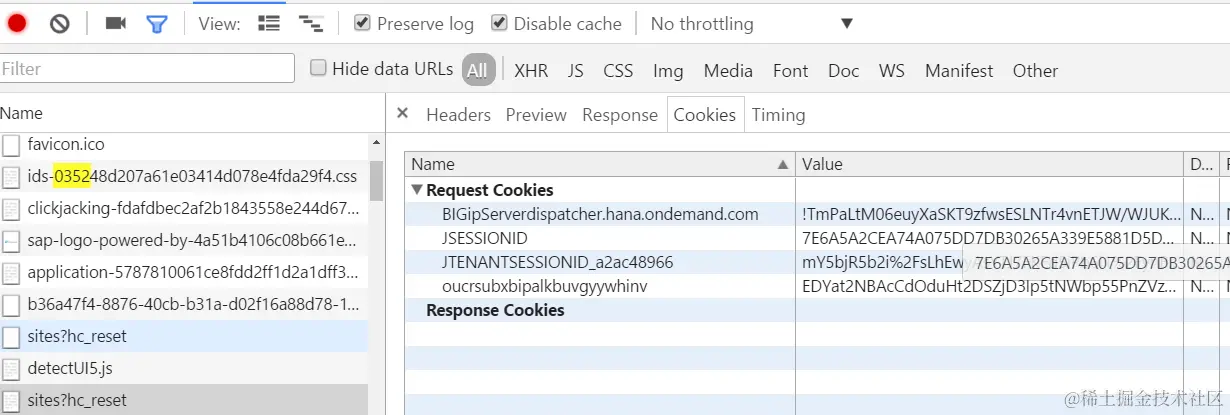Toggle the capture screenshots camera icon
This screenshot has width=1230, height=415.
[x=116, y=23]
